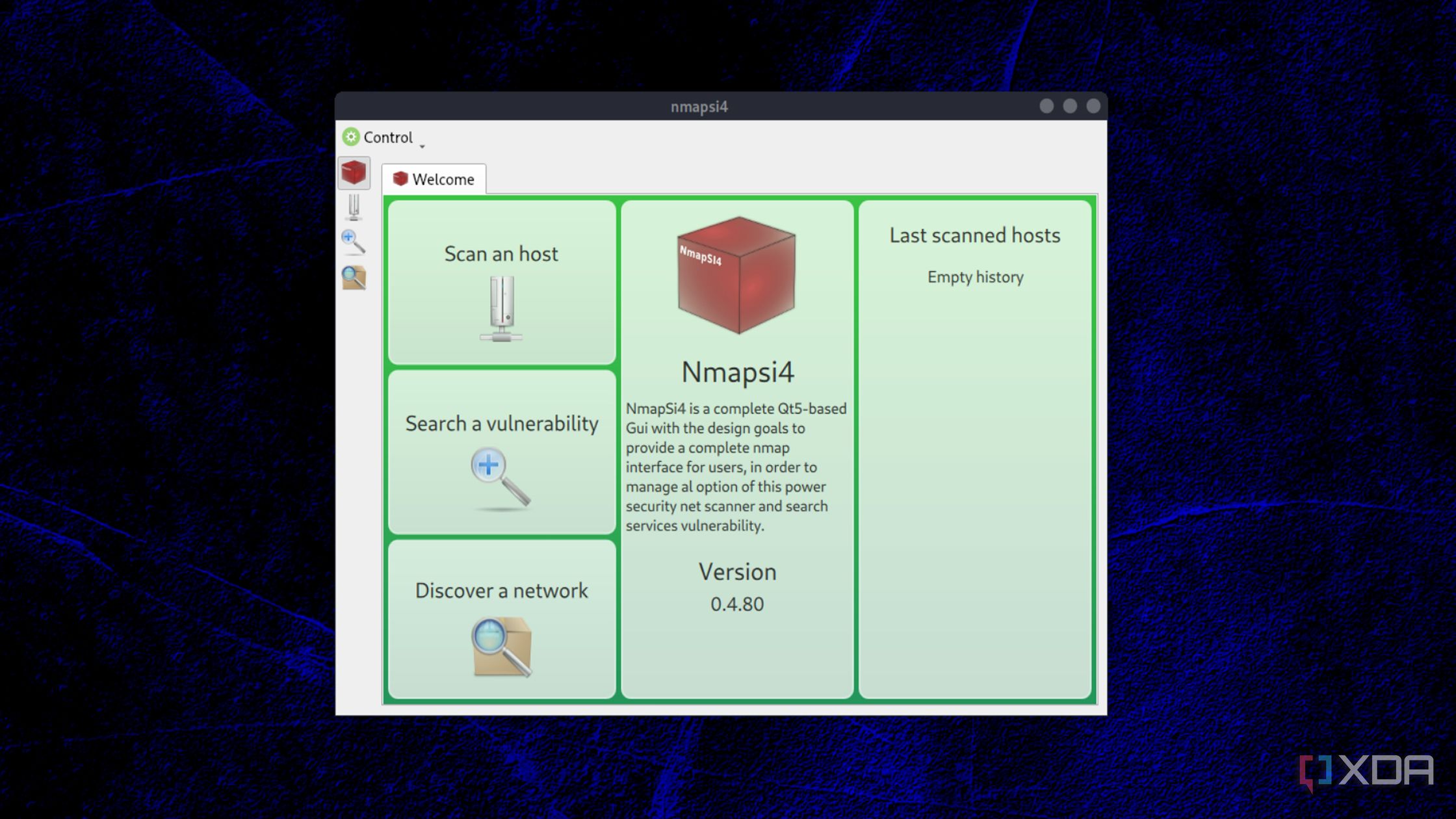Click the Discover a network tile

[502, 619]
